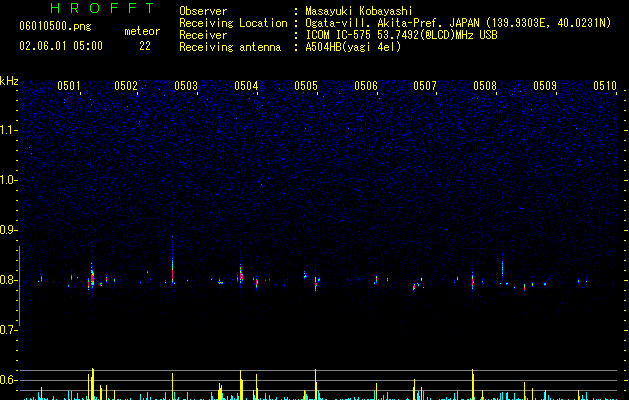The height and width of the screenshot is (400, 629).
Task: Click the 0509 time marker
Action: tap(545, 86)
